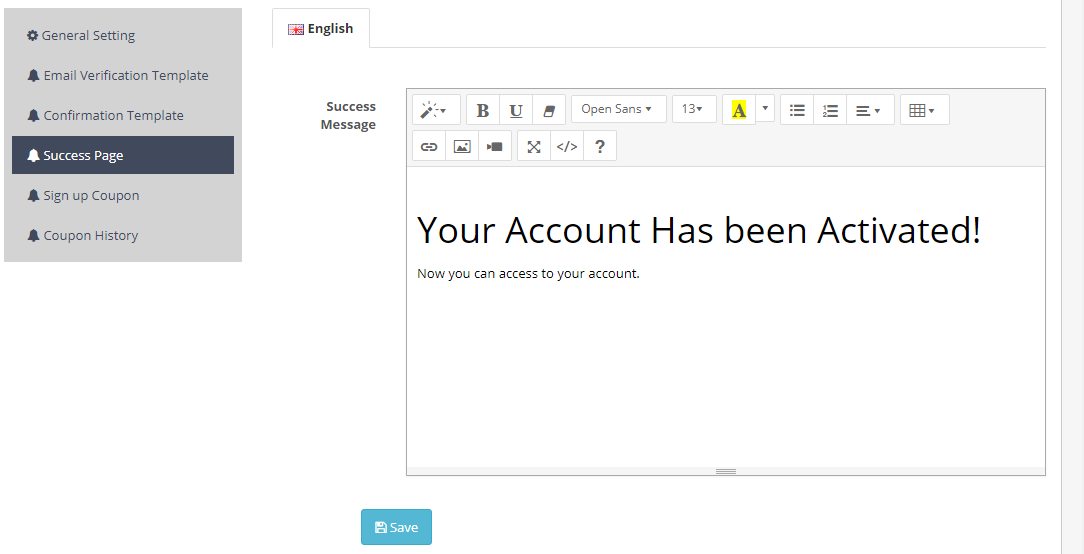Image resolution: width=1084 pixels, height=554 pixels.
Task: Click the eraser remove font style icon
Action: [x=549, y=110]
